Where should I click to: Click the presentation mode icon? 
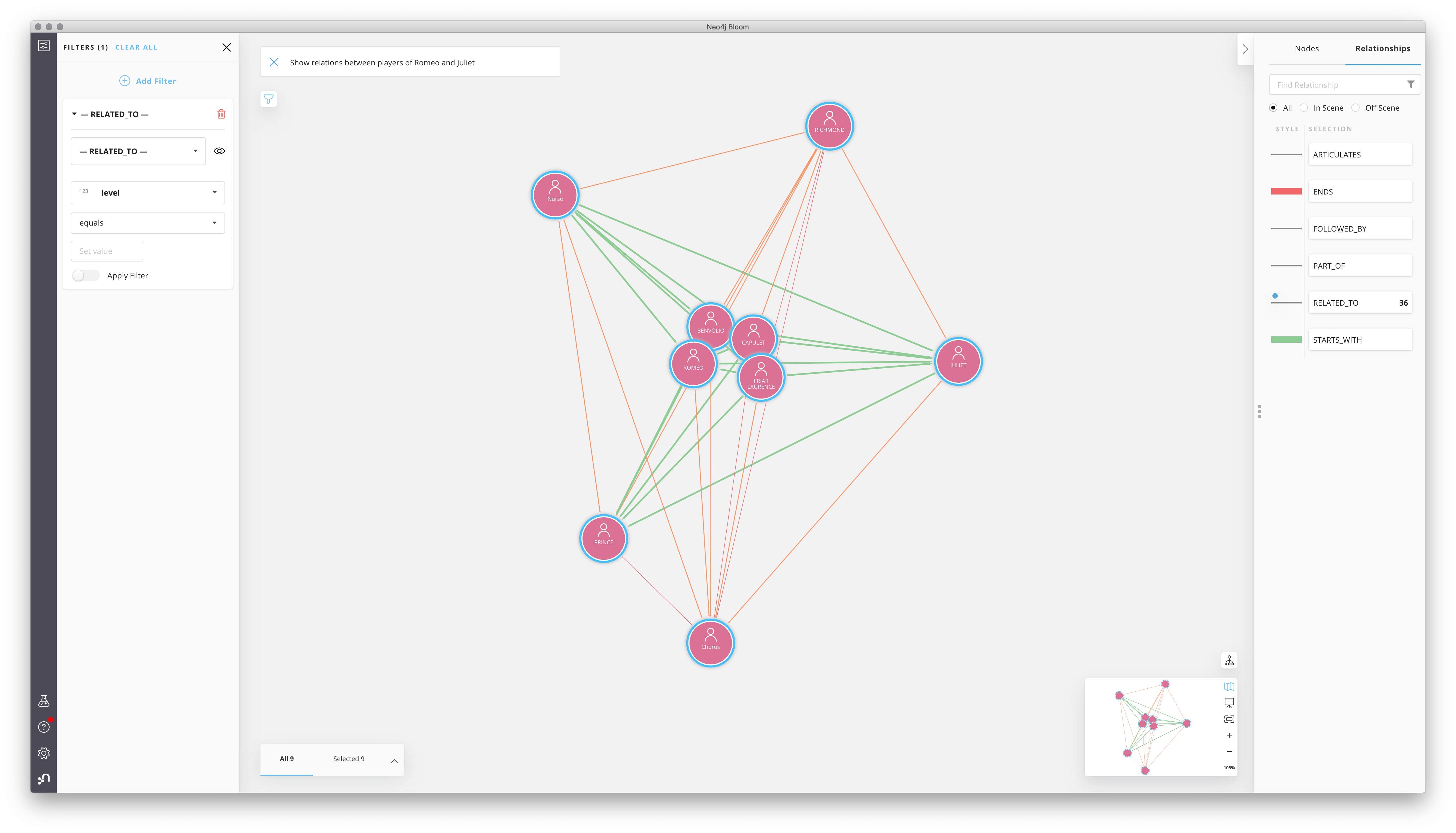[1229, 703]
